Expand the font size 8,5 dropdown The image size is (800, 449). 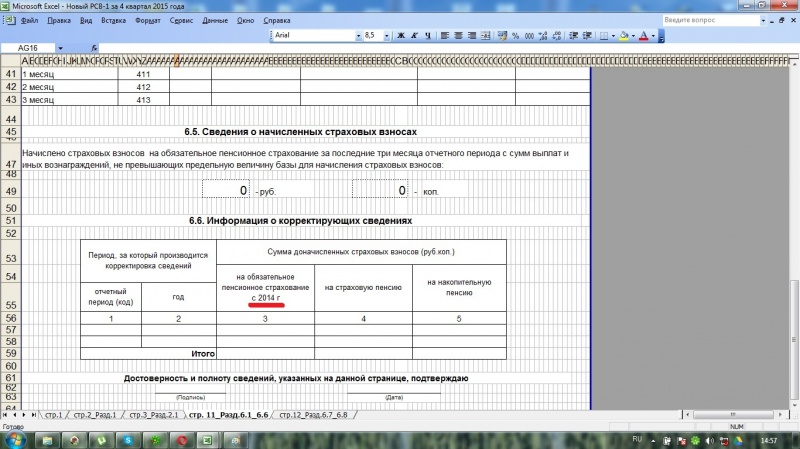388,36
